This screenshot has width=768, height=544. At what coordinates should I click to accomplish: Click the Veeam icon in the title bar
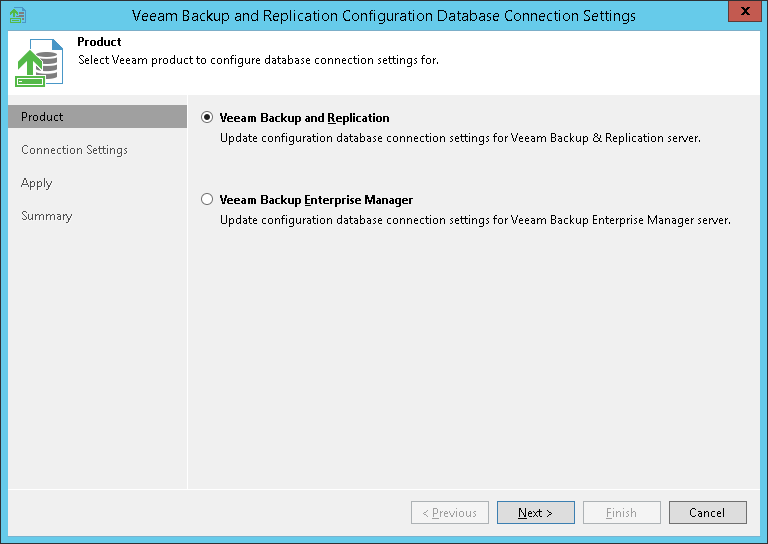click(x=16, y=15)
